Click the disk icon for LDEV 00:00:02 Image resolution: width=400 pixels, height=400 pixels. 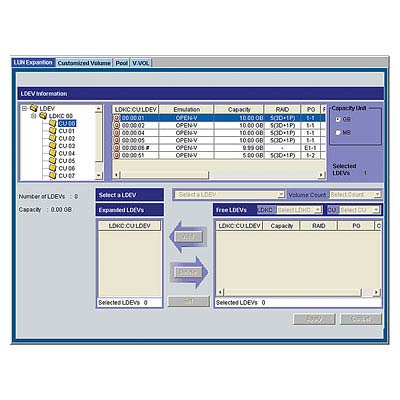[116, 125]
